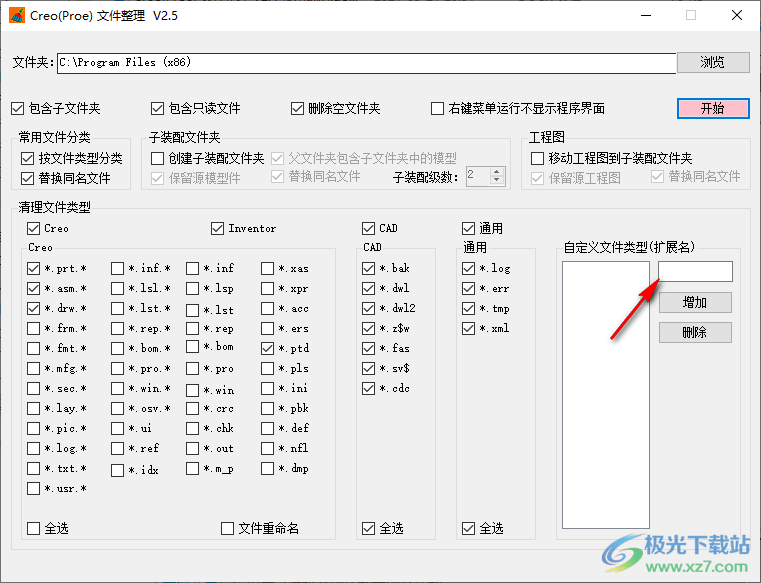
Task: Click the custom extension text input box
Action: tap(695, 271)
